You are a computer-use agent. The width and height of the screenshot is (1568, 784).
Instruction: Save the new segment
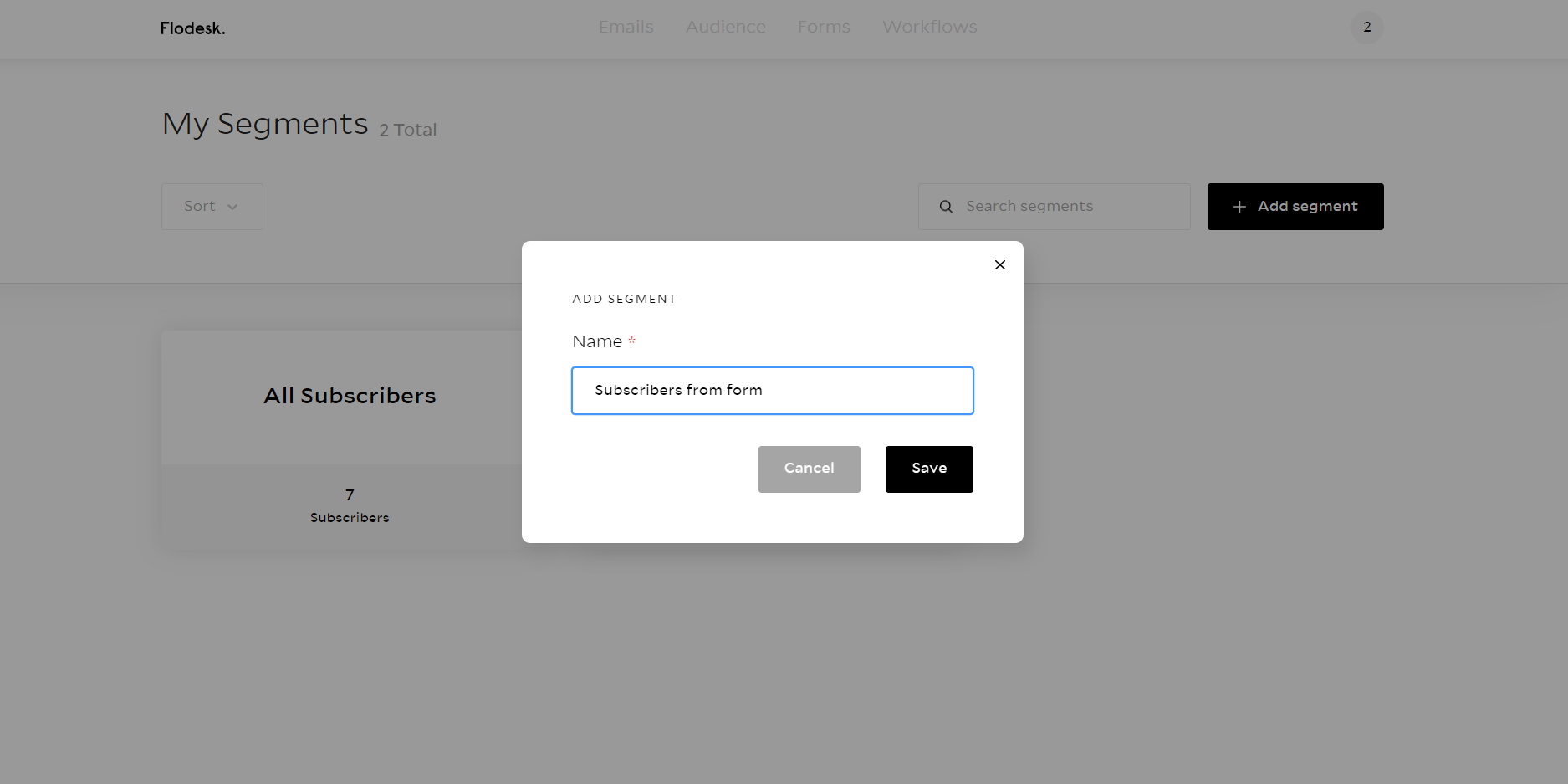click(x=928, y=469)
